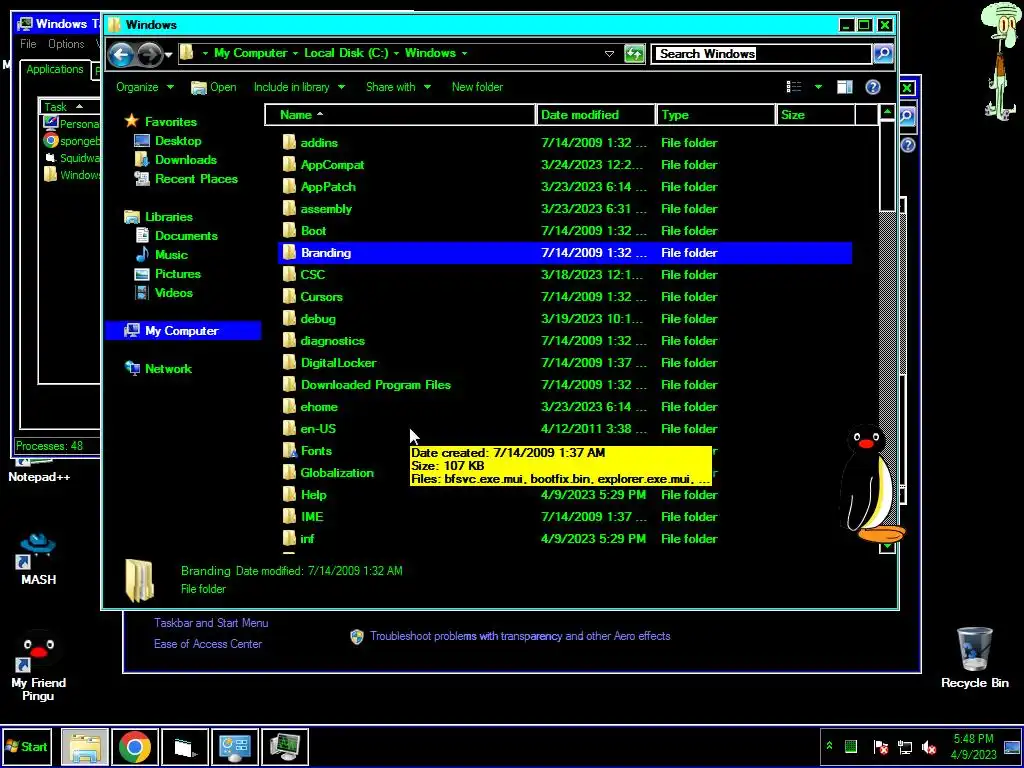Click the network tray icon
Screen dimensions: 1024x768
(904, 746)
